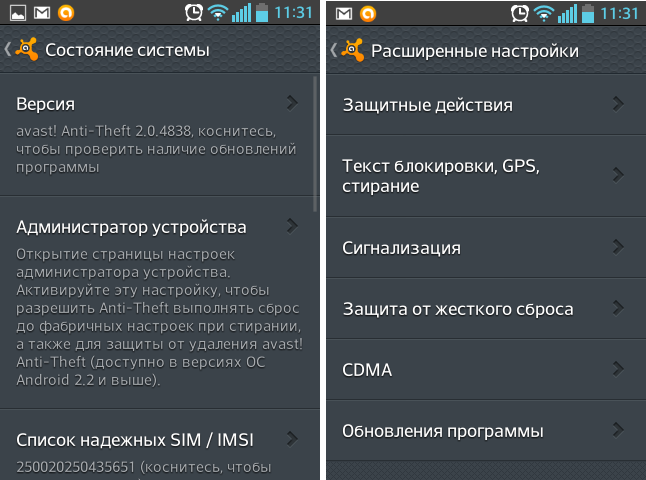Tap the Wi-Fi icon in right status bar
646x480 pixels.
click(x=543, y=13)
